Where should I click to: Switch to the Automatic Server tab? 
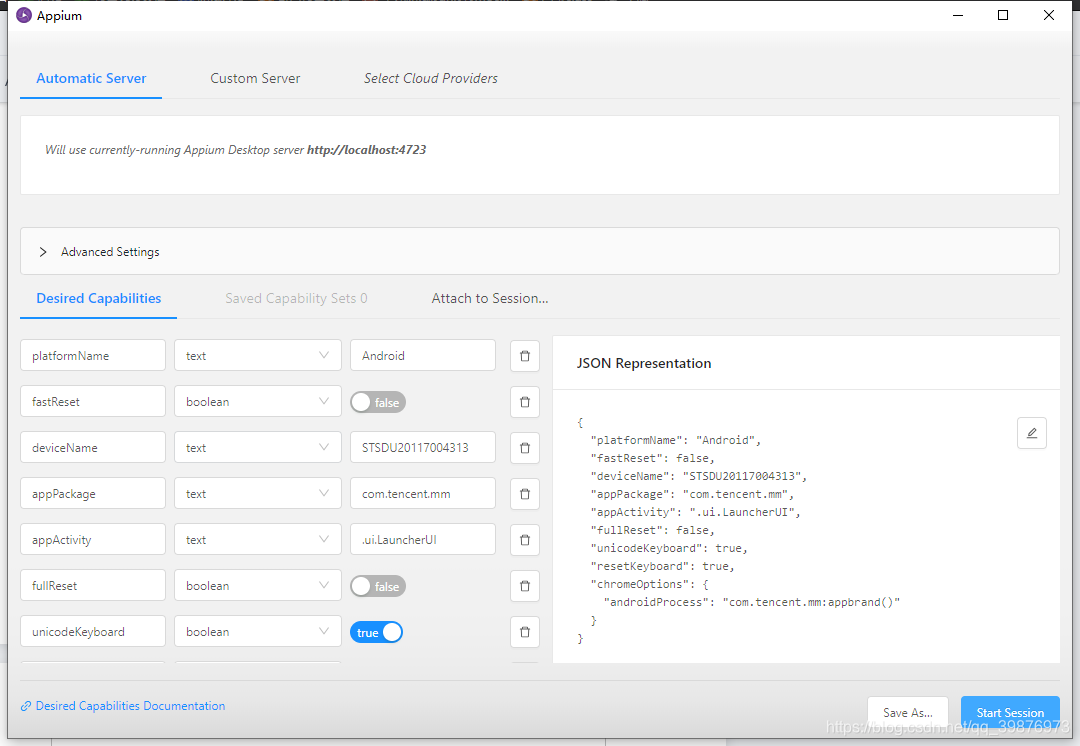pyautogui.click(x=91, y=79)
